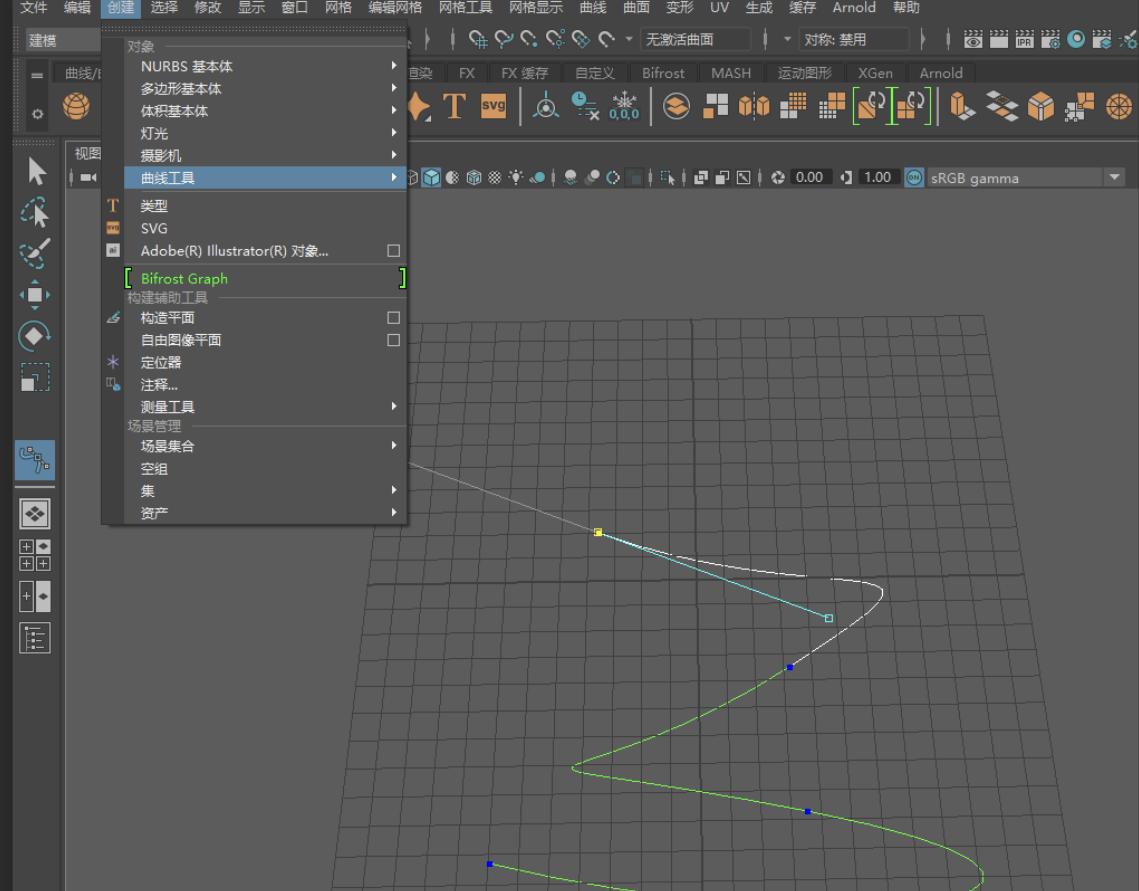The image size is (1139, 891).
Task: Click the Scale tool icon
Action: (x=36, y=377)
